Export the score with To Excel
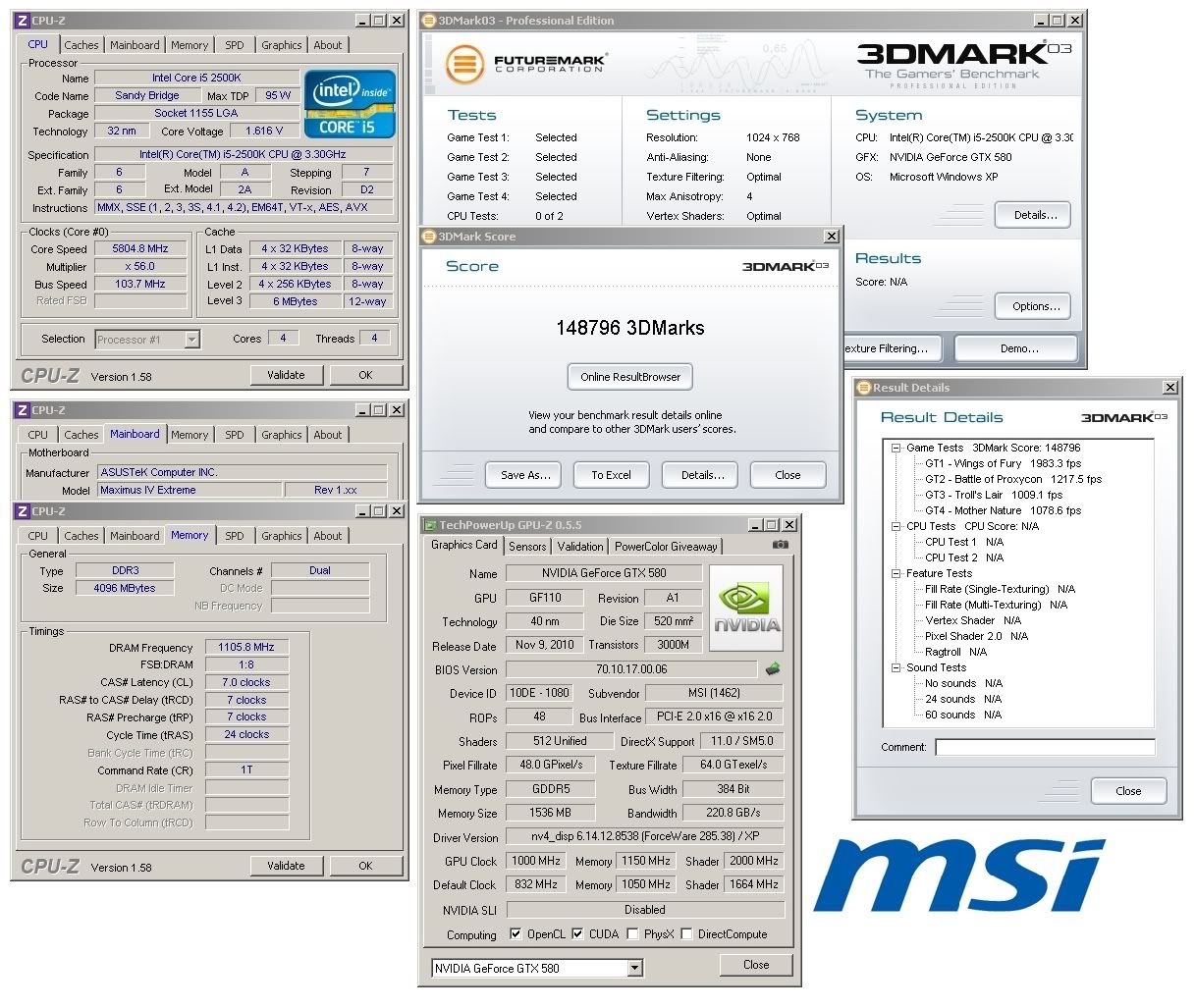1195x1008 pixels. point(611,475)
